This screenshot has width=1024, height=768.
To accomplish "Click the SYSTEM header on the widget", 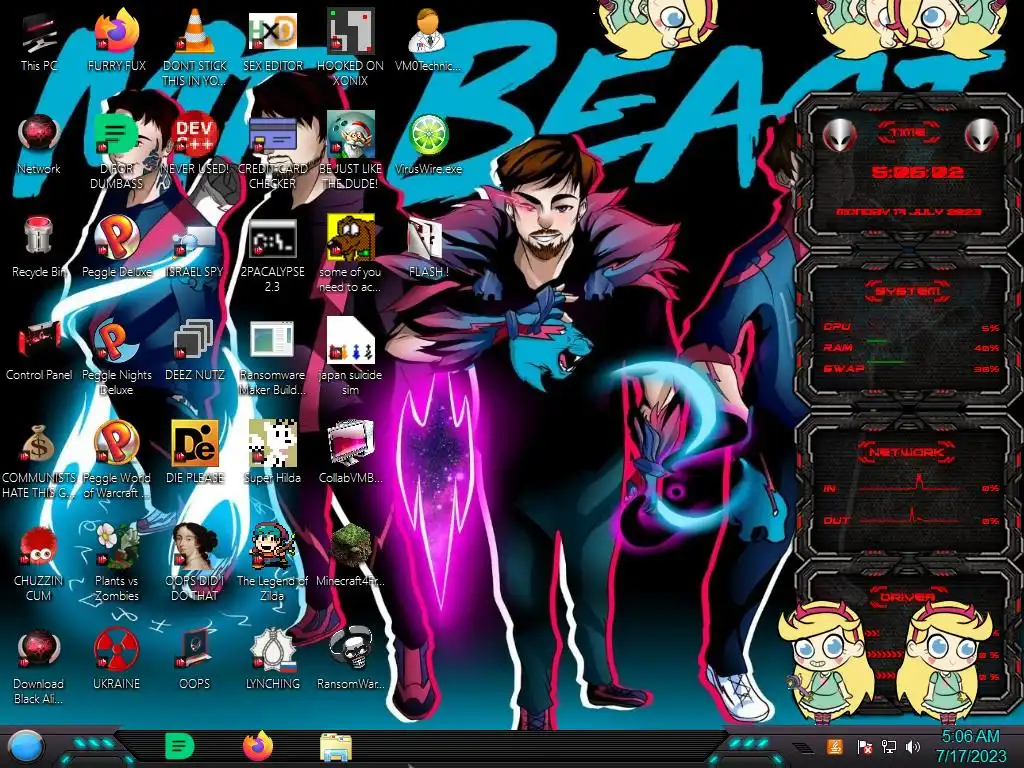I will 908,291.
